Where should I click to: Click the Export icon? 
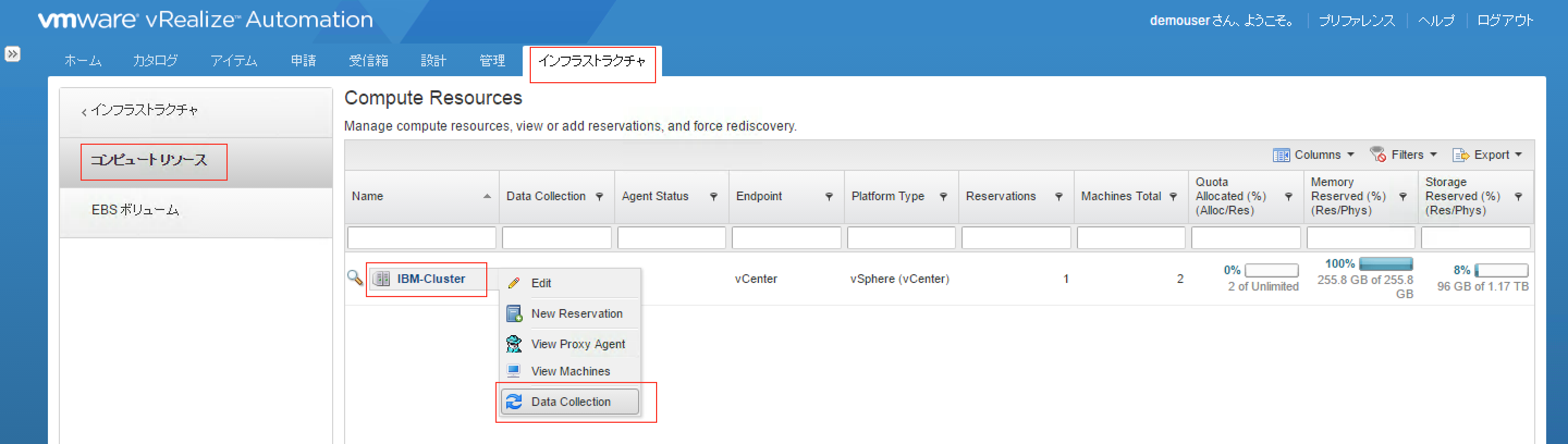[1460, 155]
